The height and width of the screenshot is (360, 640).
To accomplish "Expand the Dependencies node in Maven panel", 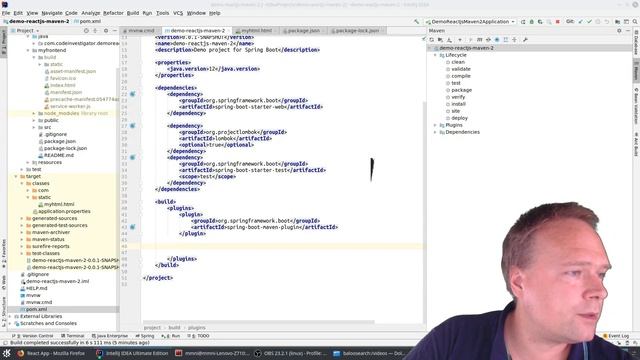I will 436,132.
